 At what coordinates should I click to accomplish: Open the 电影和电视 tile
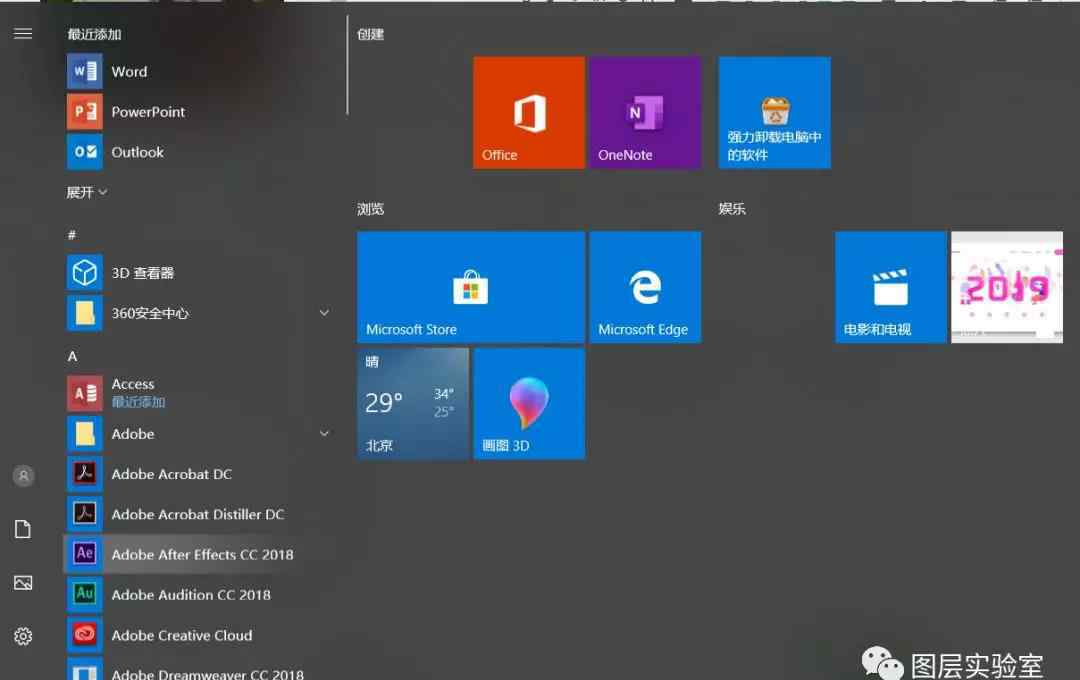(891, 287)
